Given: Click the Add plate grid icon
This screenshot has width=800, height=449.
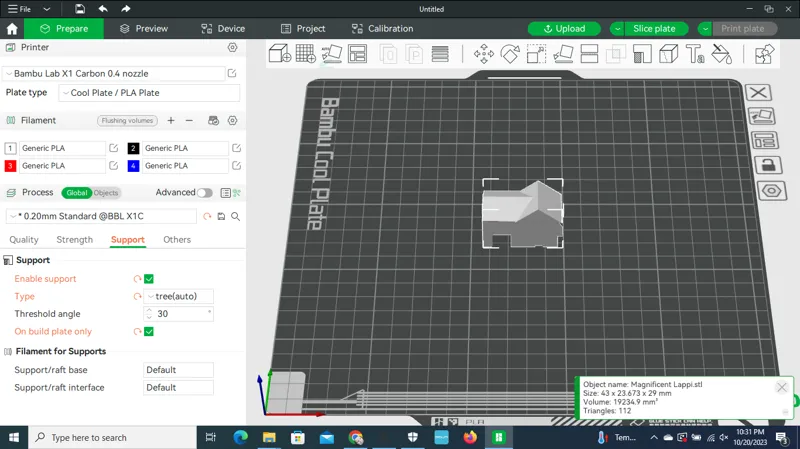Looking at the screenshot, I should pos(306,54).
